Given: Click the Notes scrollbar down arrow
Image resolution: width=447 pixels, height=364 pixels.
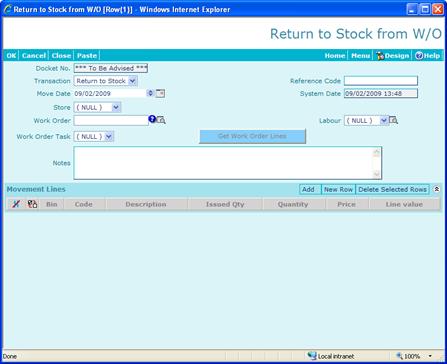Looking at the screenshot, I should tap(377, 174).
